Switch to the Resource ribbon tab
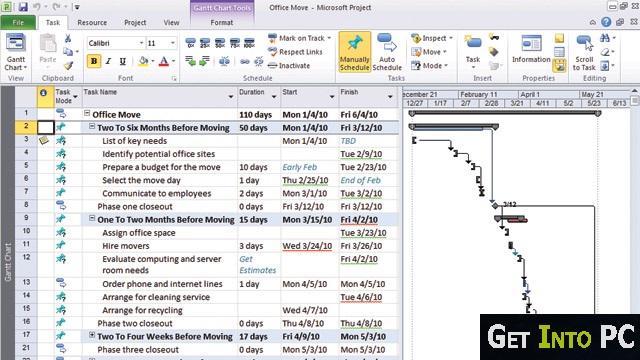The height and width of the screenshot is (360, 640). 92,22
